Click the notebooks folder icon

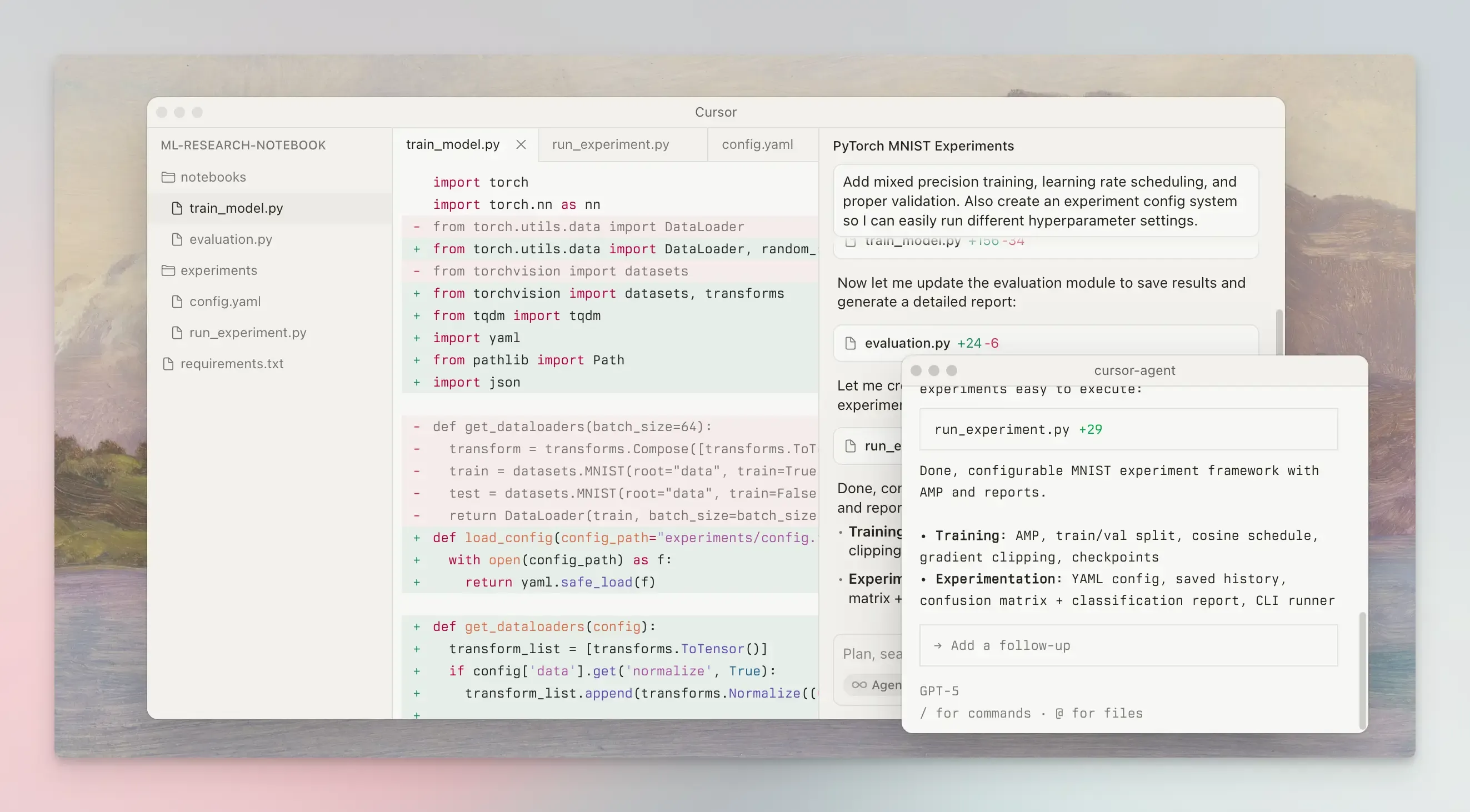pos(168,177)
